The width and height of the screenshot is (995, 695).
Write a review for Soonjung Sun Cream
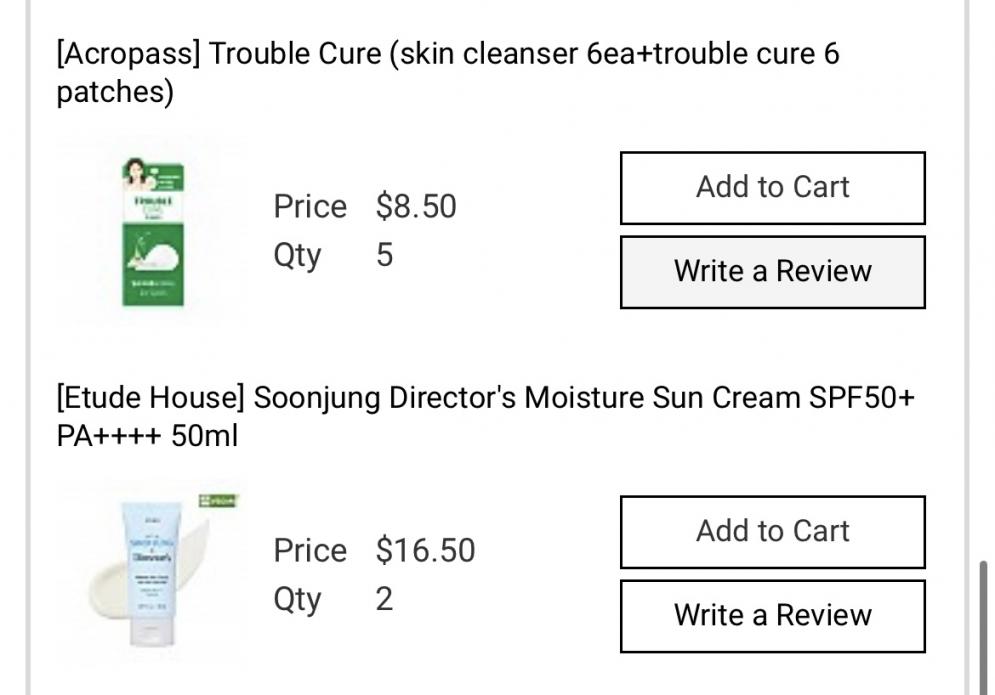tap(772, 616)
